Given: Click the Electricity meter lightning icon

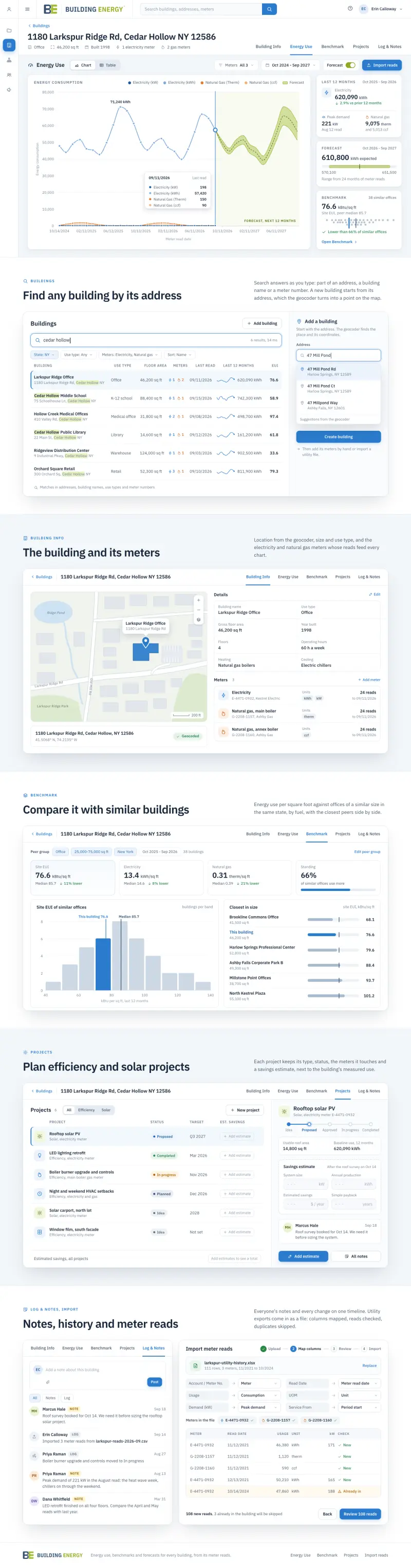Looking at the screenshot, I should click(223, 695).
